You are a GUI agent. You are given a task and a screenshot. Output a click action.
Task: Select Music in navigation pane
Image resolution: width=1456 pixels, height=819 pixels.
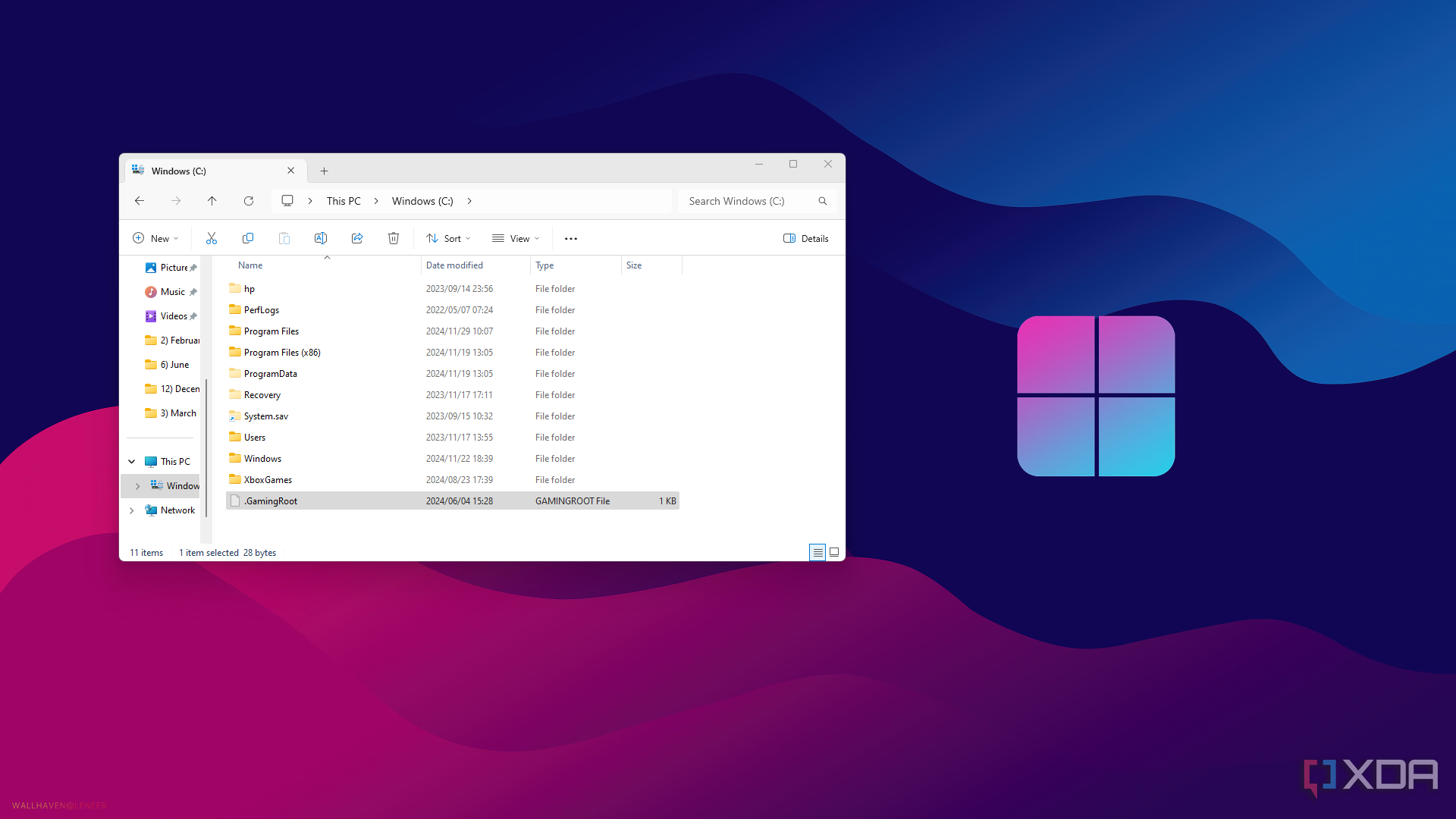[170, 292]
